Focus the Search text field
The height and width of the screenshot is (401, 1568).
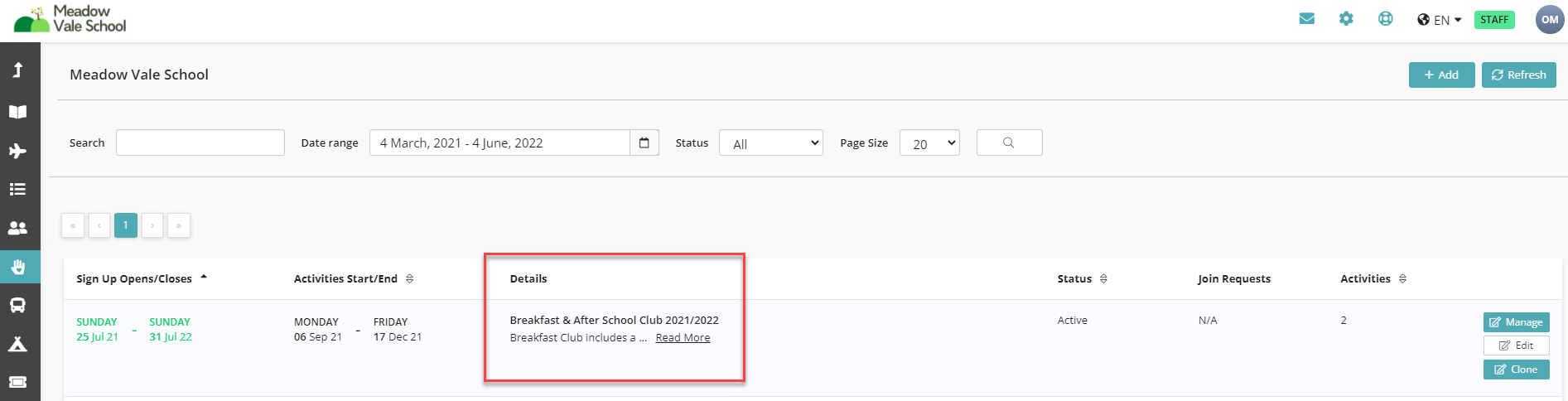[200, 143]
